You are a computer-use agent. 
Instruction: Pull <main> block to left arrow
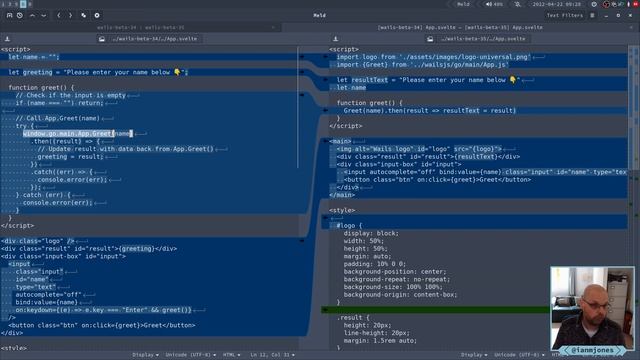tap(325, 141)
